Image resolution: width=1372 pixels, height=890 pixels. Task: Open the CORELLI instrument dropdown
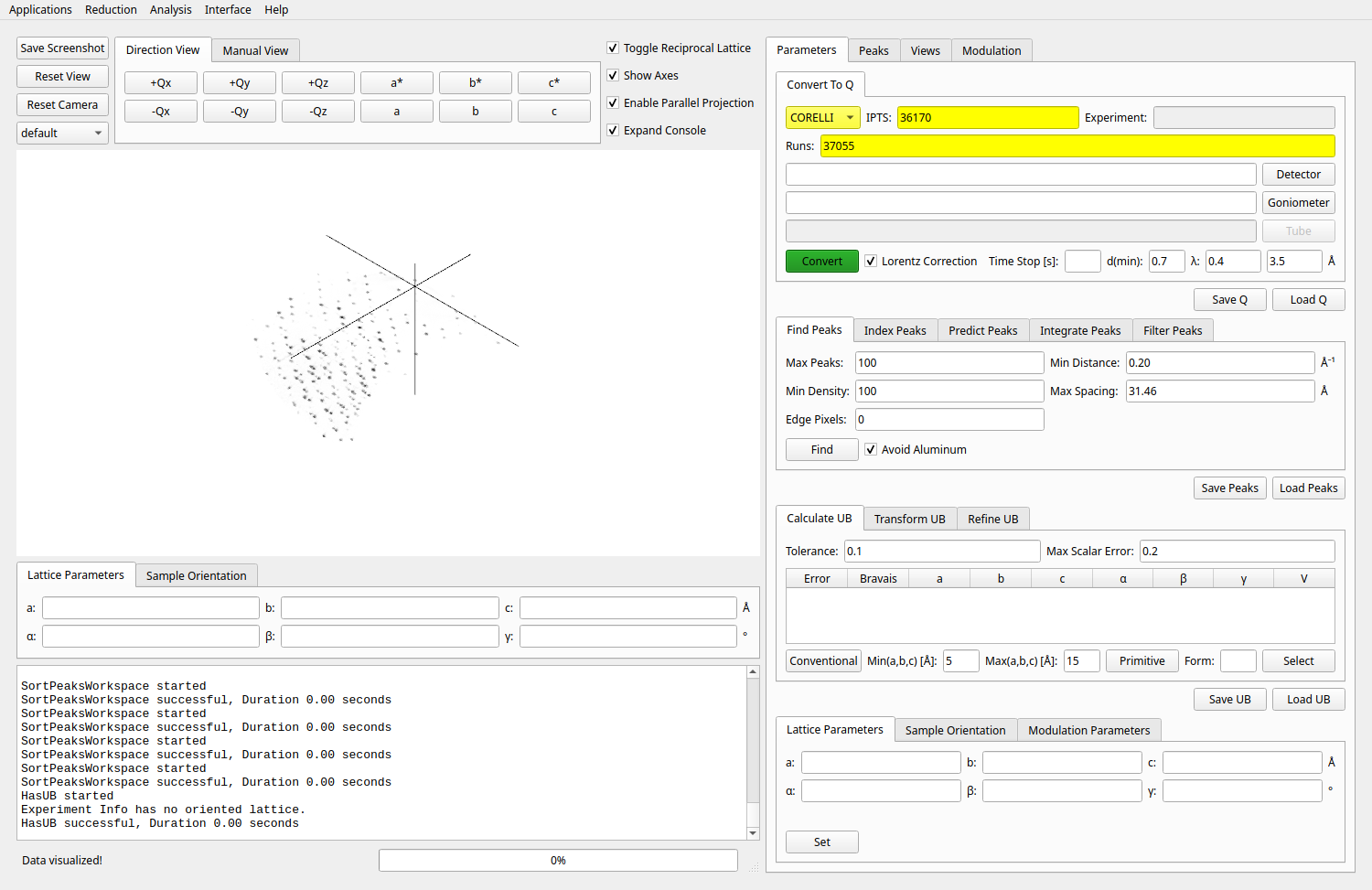click(x=822, y=117)
